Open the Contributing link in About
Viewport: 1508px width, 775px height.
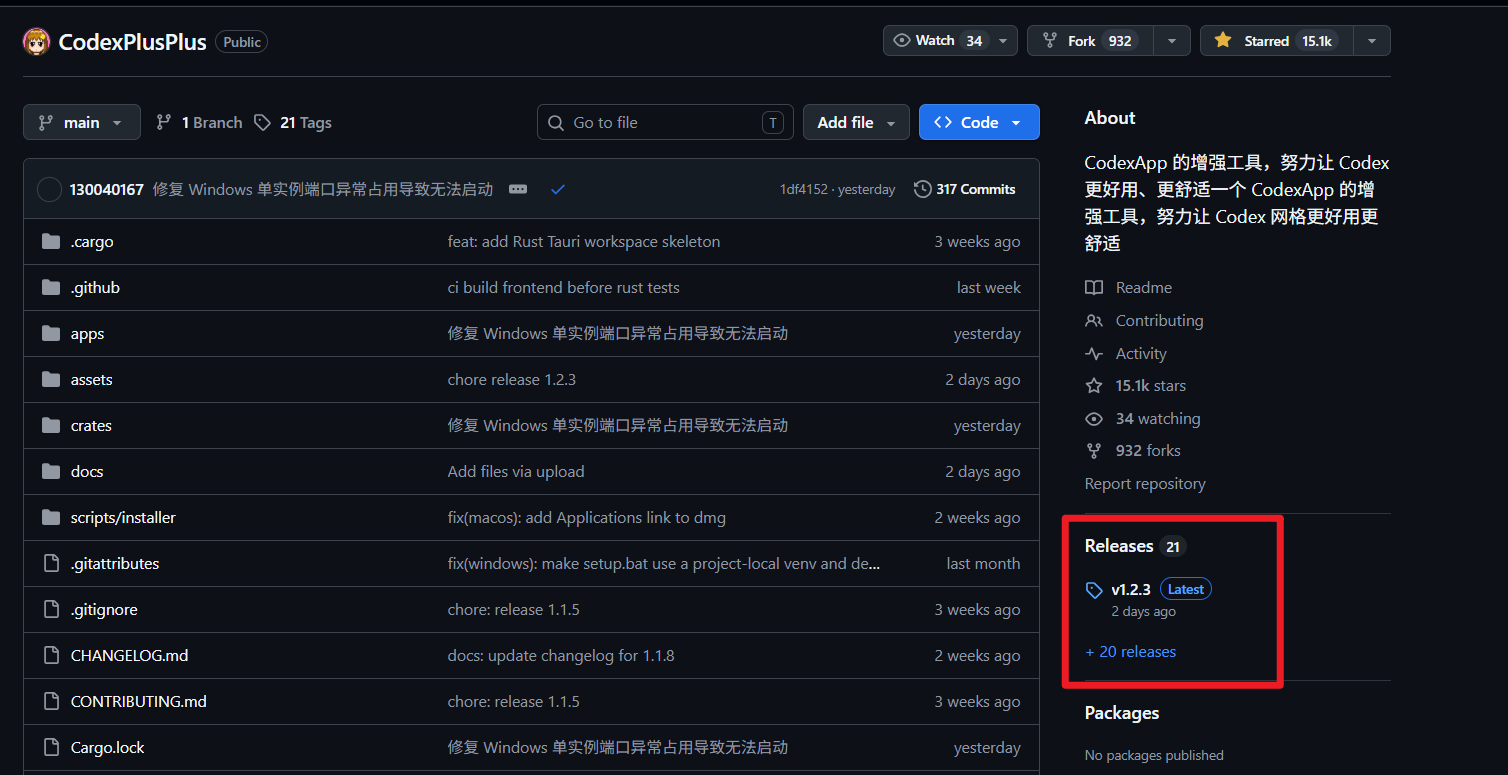pos(1160,321)
